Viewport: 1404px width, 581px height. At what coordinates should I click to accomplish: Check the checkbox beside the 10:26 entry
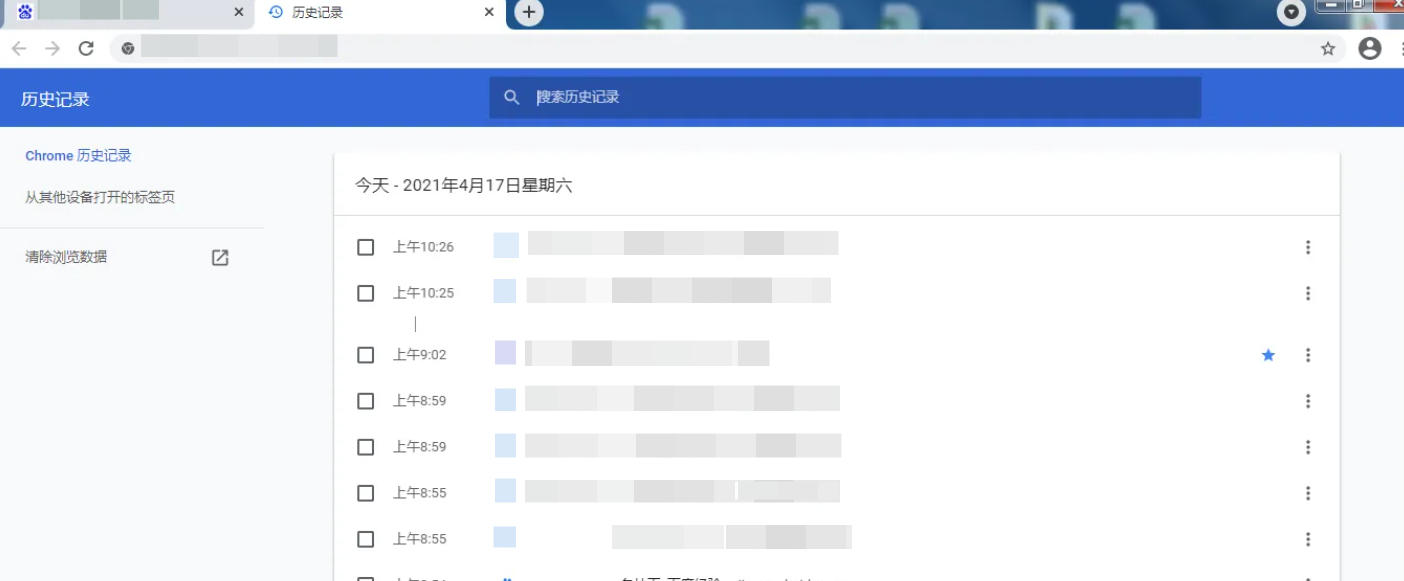click(365, 246)
